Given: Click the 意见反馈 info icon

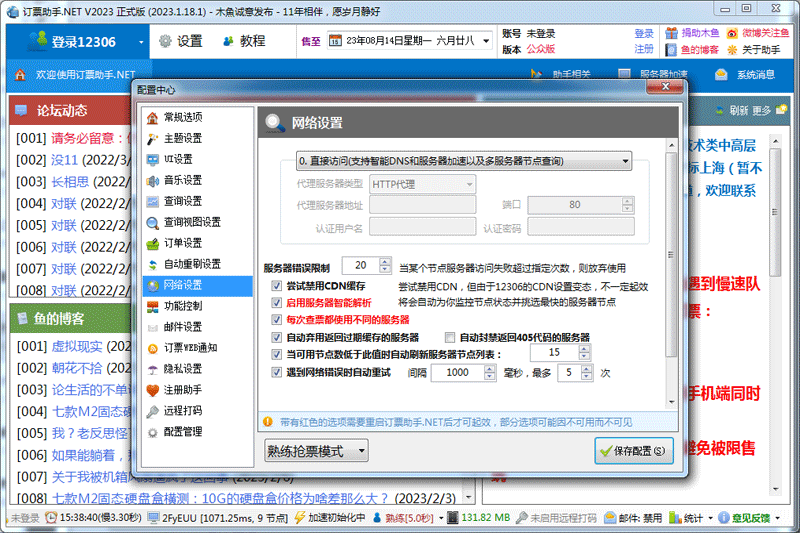Looking at the screenshot, I should pyautogui.click(x=723, y=518).
